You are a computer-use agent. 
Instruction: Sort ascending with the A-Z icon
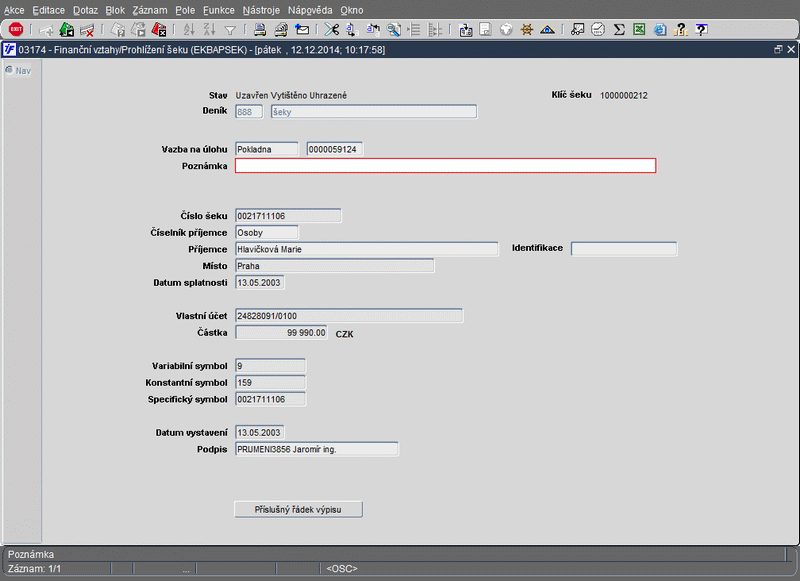[189, 30]
